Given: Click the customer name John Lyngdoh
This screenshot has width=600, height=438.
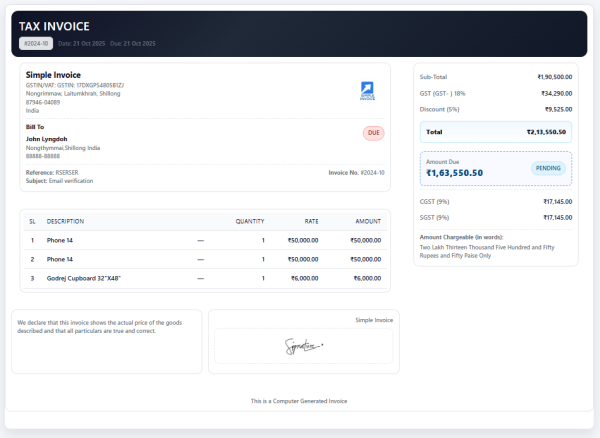Looking at the screenshot, I should point(47,139).
